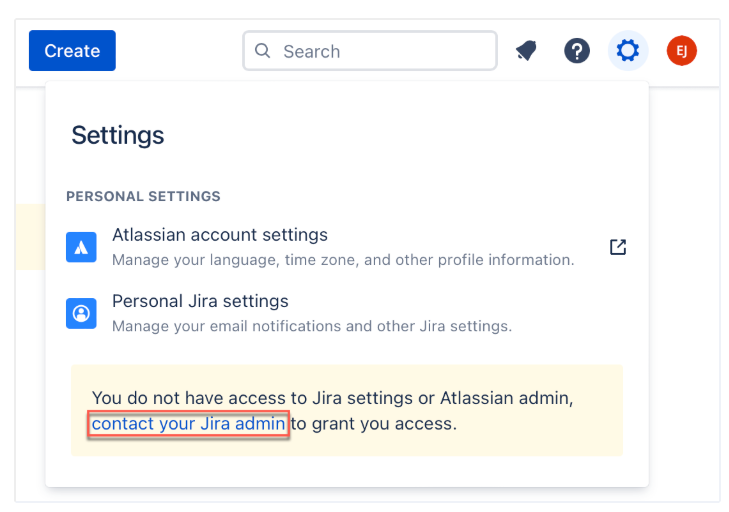Open the help question mark menu
Viewport: 729px width, 512px height.
click(x=577, y=51)
